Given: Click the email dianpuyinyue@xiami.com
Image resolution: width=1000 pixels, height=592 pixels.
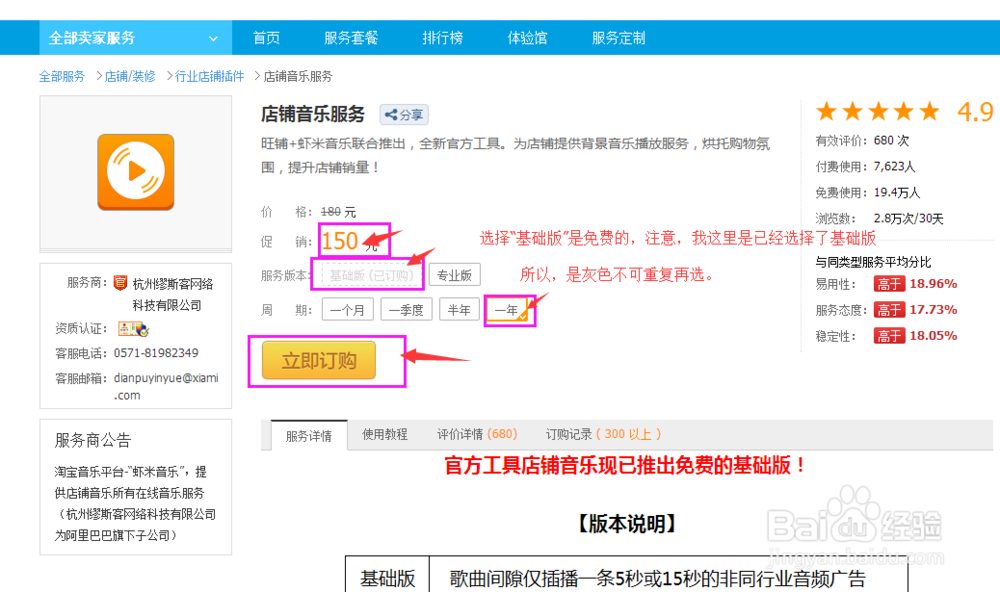Looking at the screenshot, I should pyautogui.click(x=166, y=387).
